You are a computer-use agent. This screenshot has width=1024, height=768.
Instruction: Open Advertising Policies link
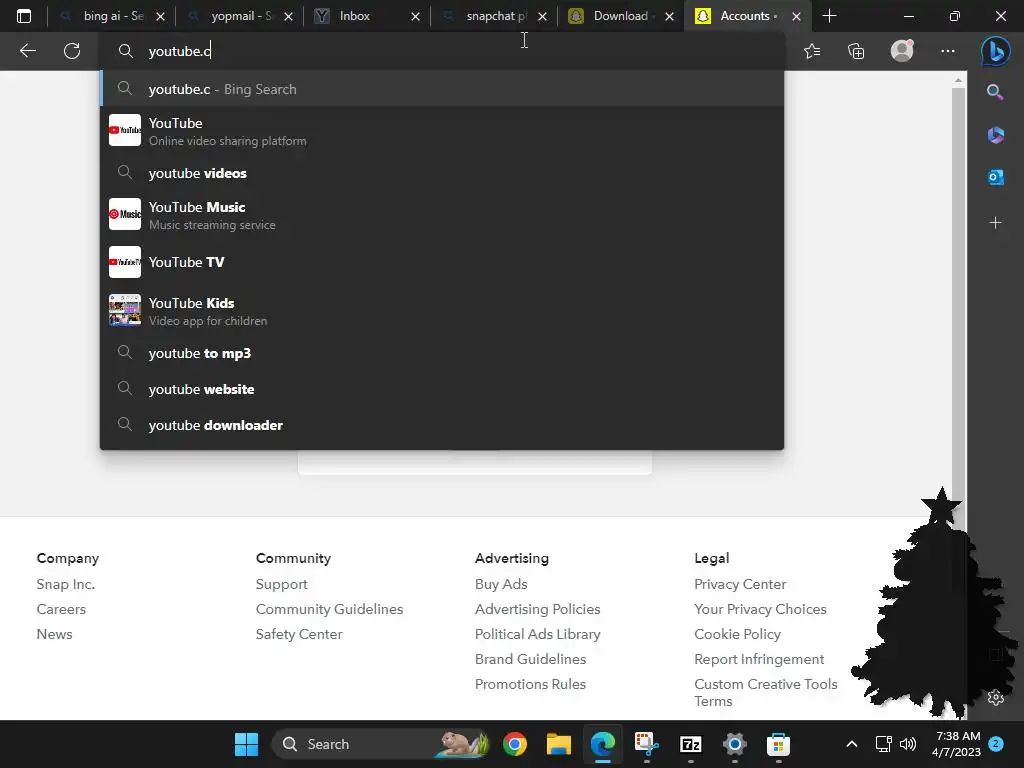(x=537, y=609)
